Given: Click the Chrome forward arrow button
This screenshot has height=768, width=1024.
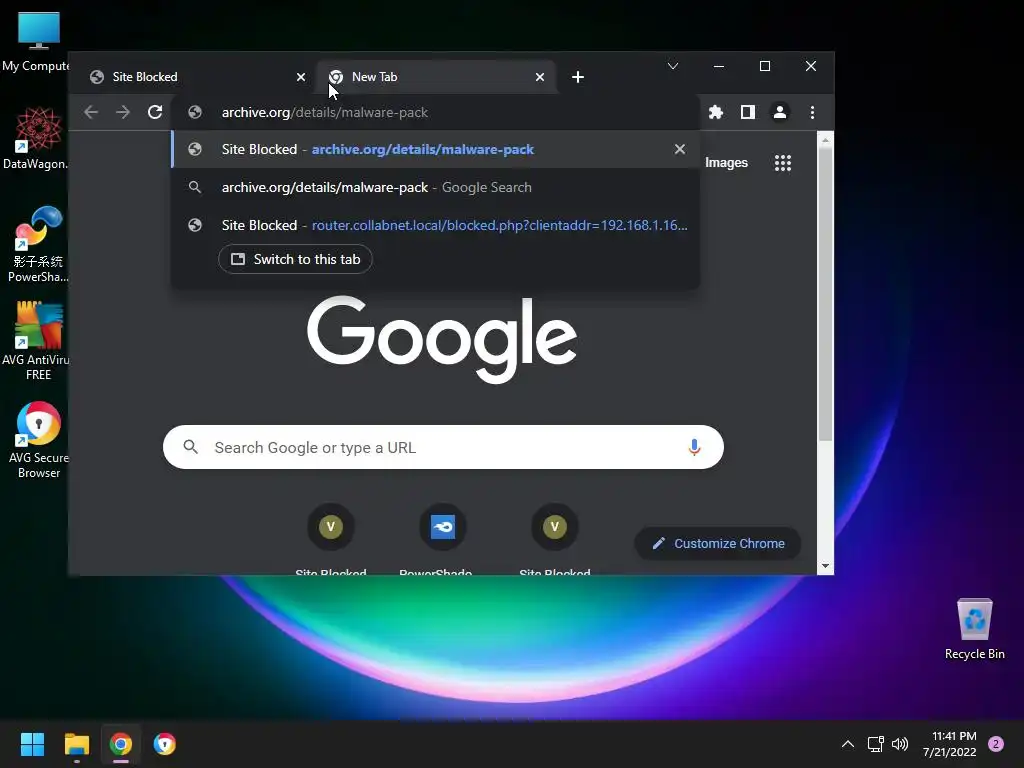Looking at the screenshot, I should point(123,112).
